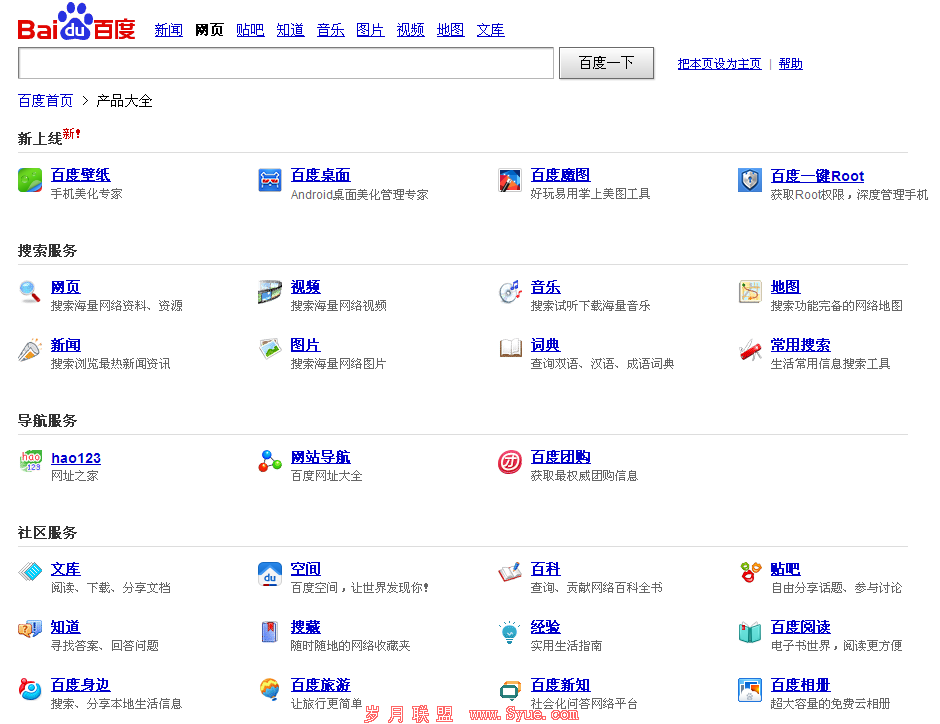Click the 百度一下 search button
The image size is (940, 724).
606,63
